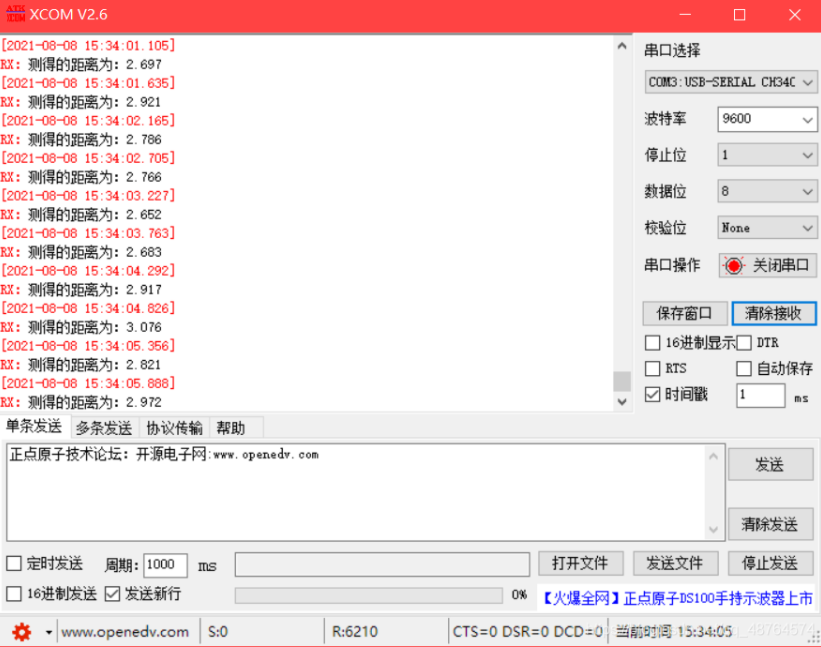821x647 pixels.
Task: Switch to the 多条发送 tab
Action: click(x=104, y=428)
